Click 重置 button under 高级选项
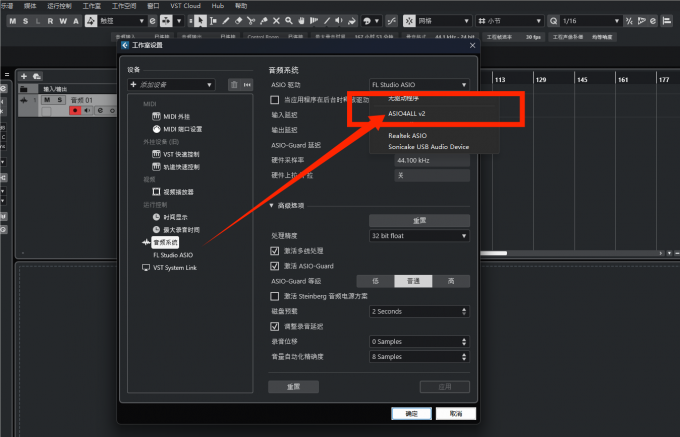The image size is (680, 437). pyautogui.click(x=419, y=221)
